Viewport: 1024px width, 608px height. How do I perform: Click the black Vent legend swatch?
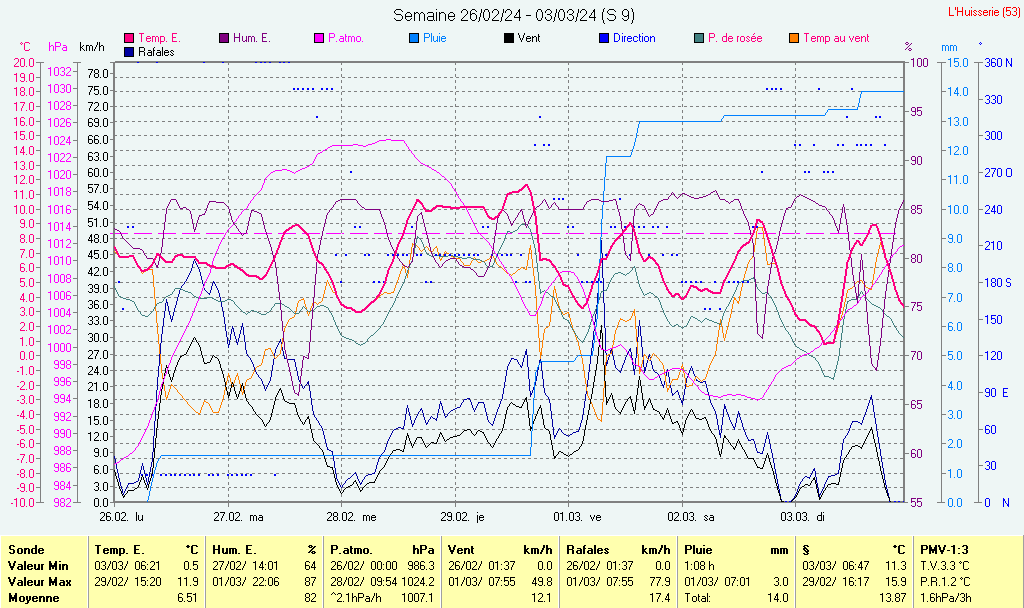[x=508, y=38]
